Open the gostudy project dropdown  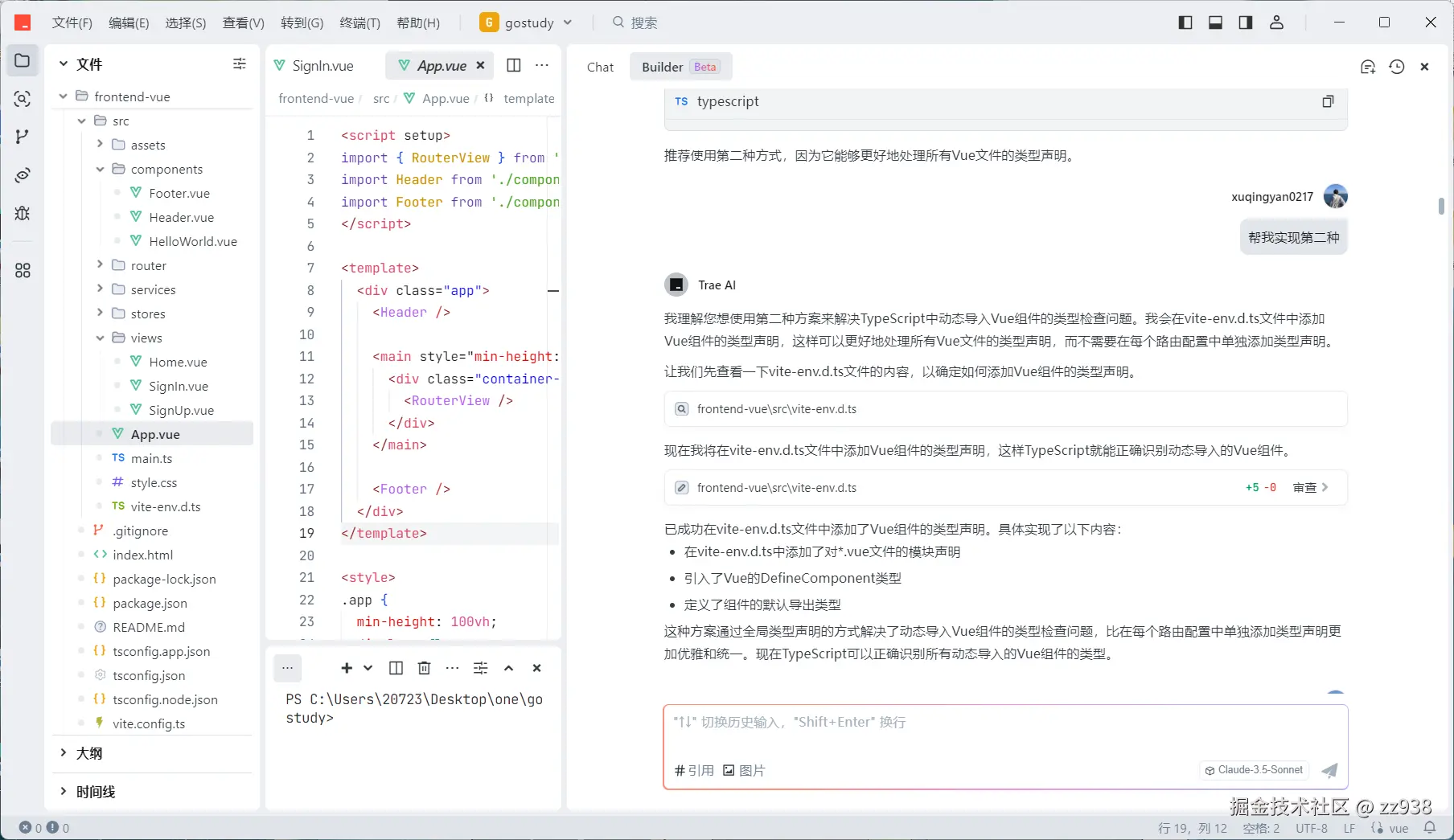526,23
